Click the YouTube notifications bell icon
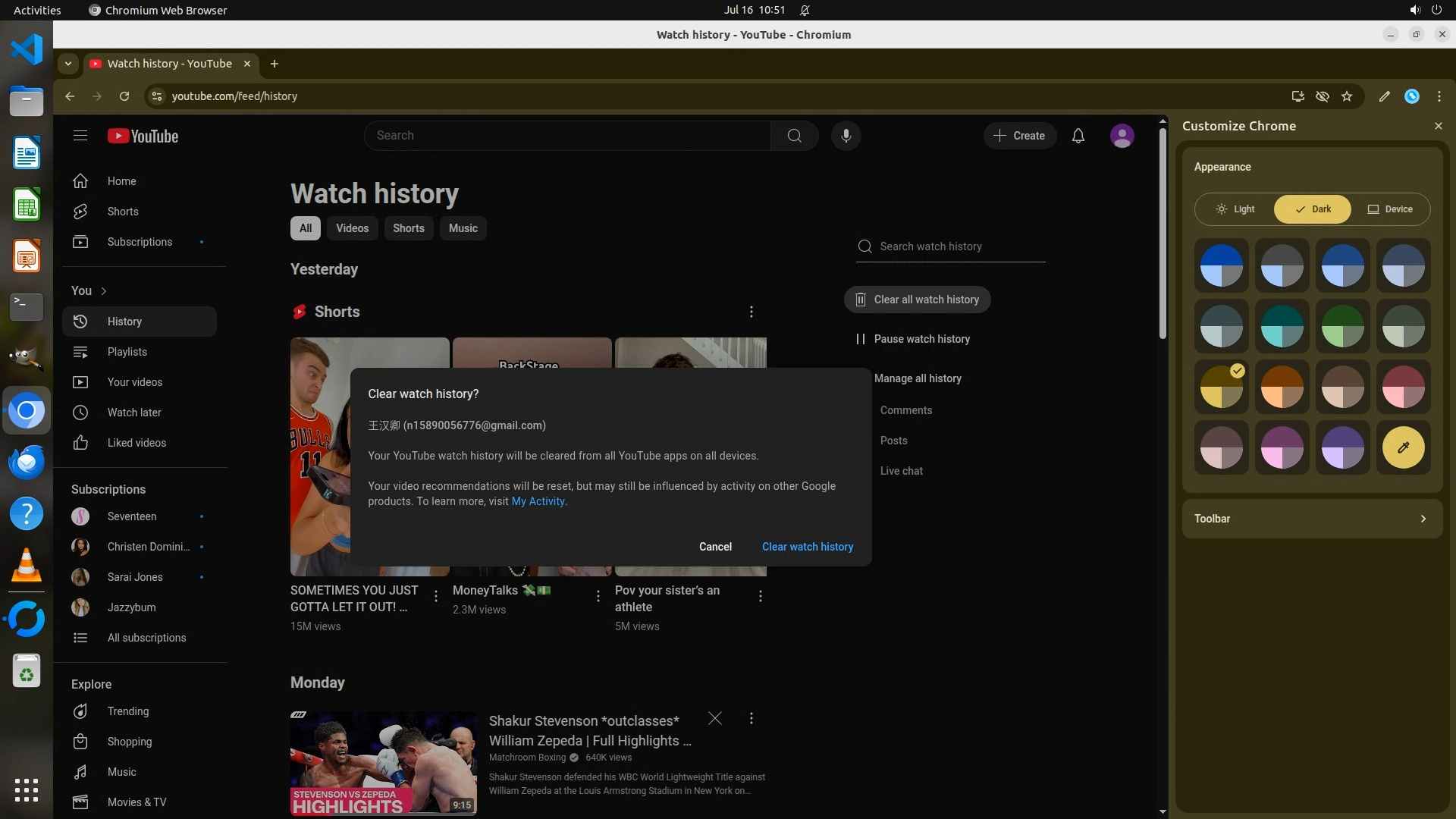 click(1078, 136)
